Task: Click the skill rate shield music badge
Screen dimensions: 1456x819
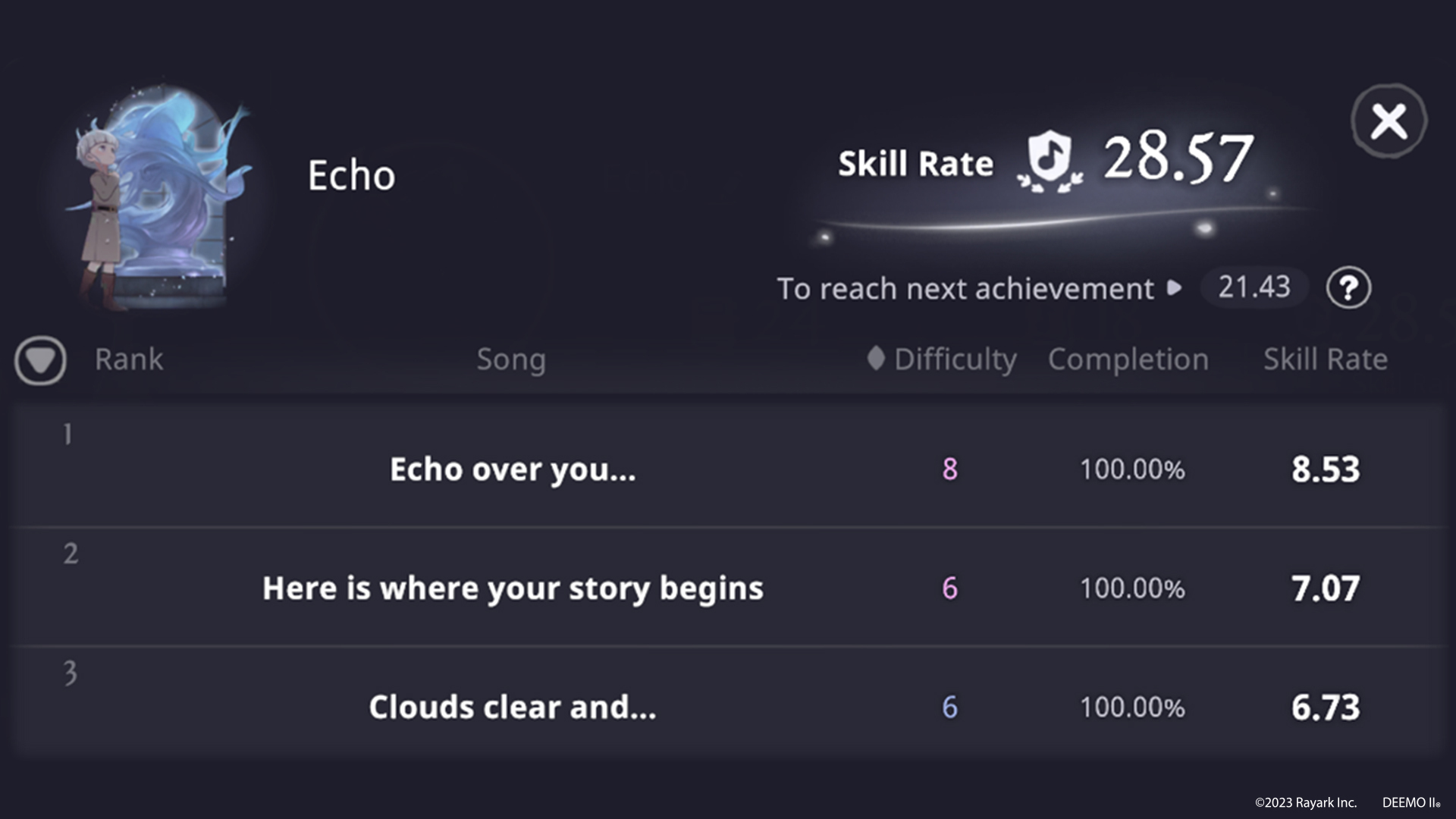Action: pos(1050,160)
